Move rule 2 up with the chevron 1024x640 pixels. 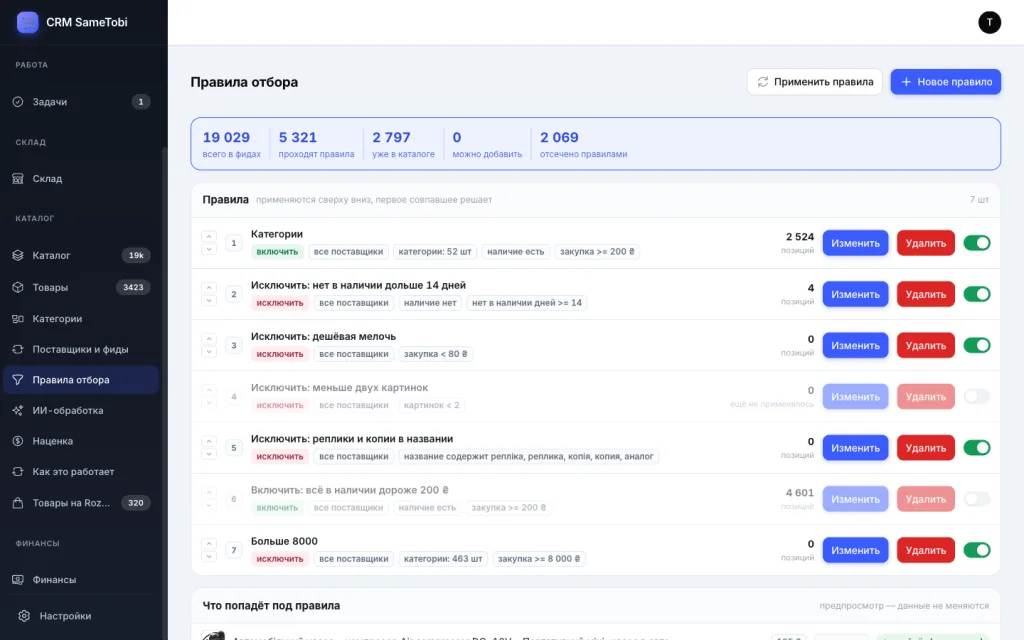pos(209,287)
